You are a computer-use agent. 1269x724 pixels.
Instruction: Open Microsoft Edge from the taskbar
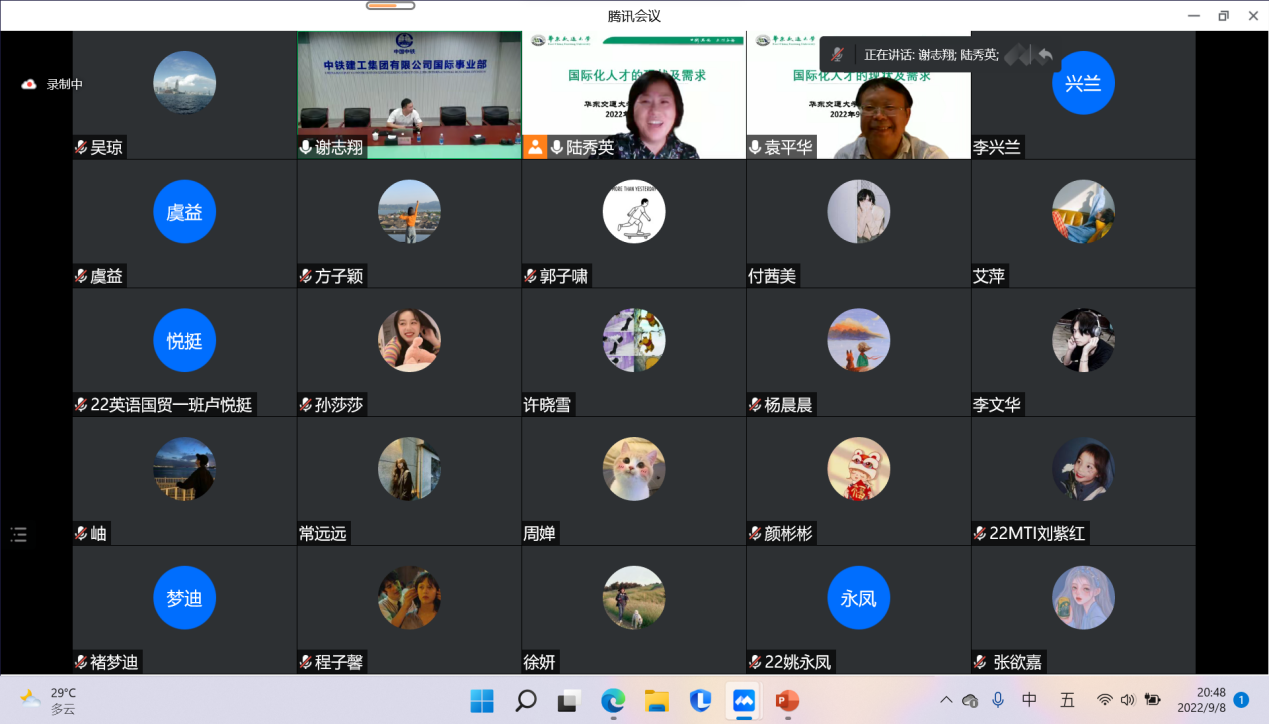click(613, 700)
